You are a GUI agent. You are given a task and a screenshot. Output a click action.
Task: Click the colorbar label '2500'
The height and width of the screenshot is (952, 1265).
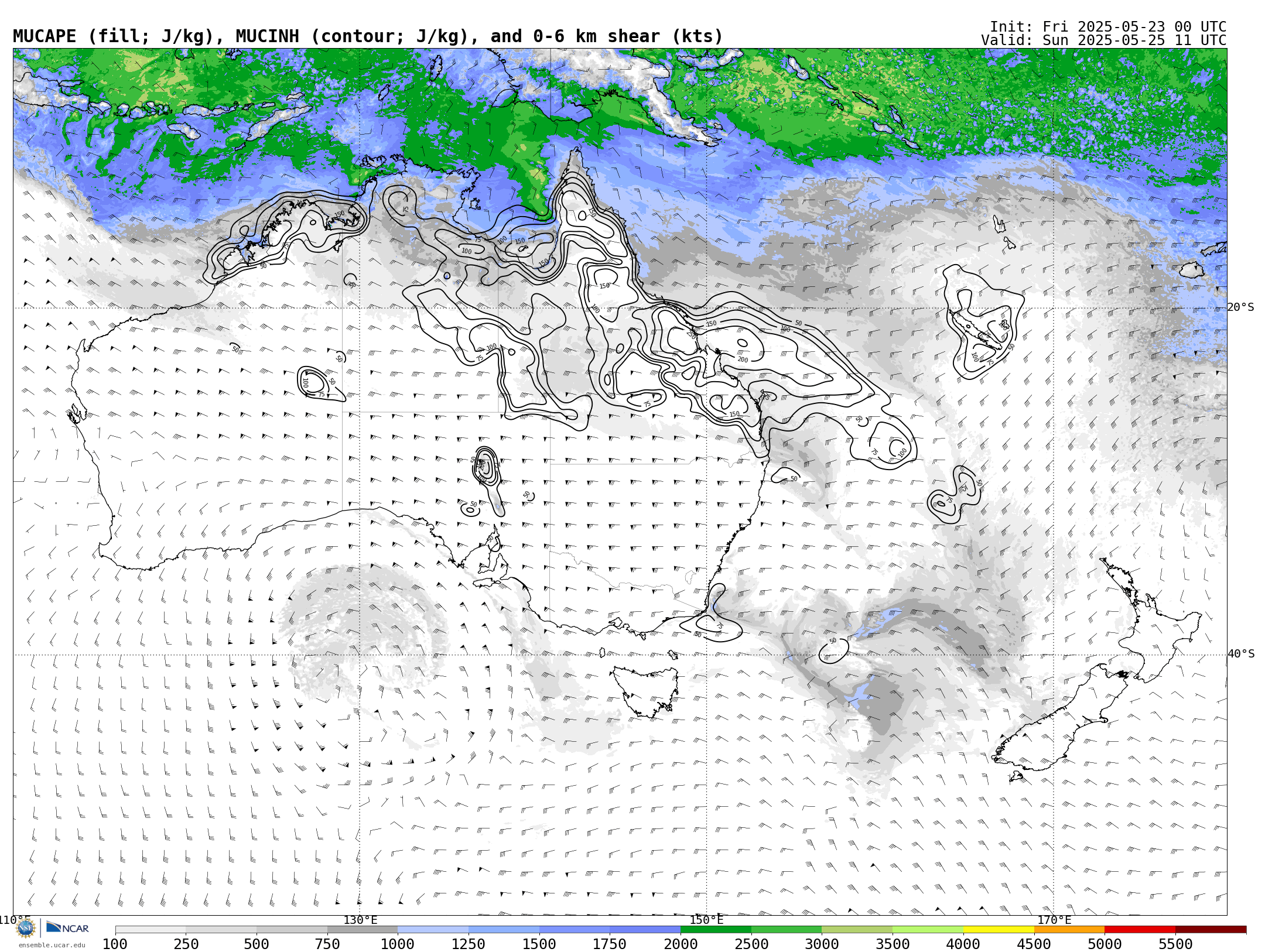tap(751, 944)
